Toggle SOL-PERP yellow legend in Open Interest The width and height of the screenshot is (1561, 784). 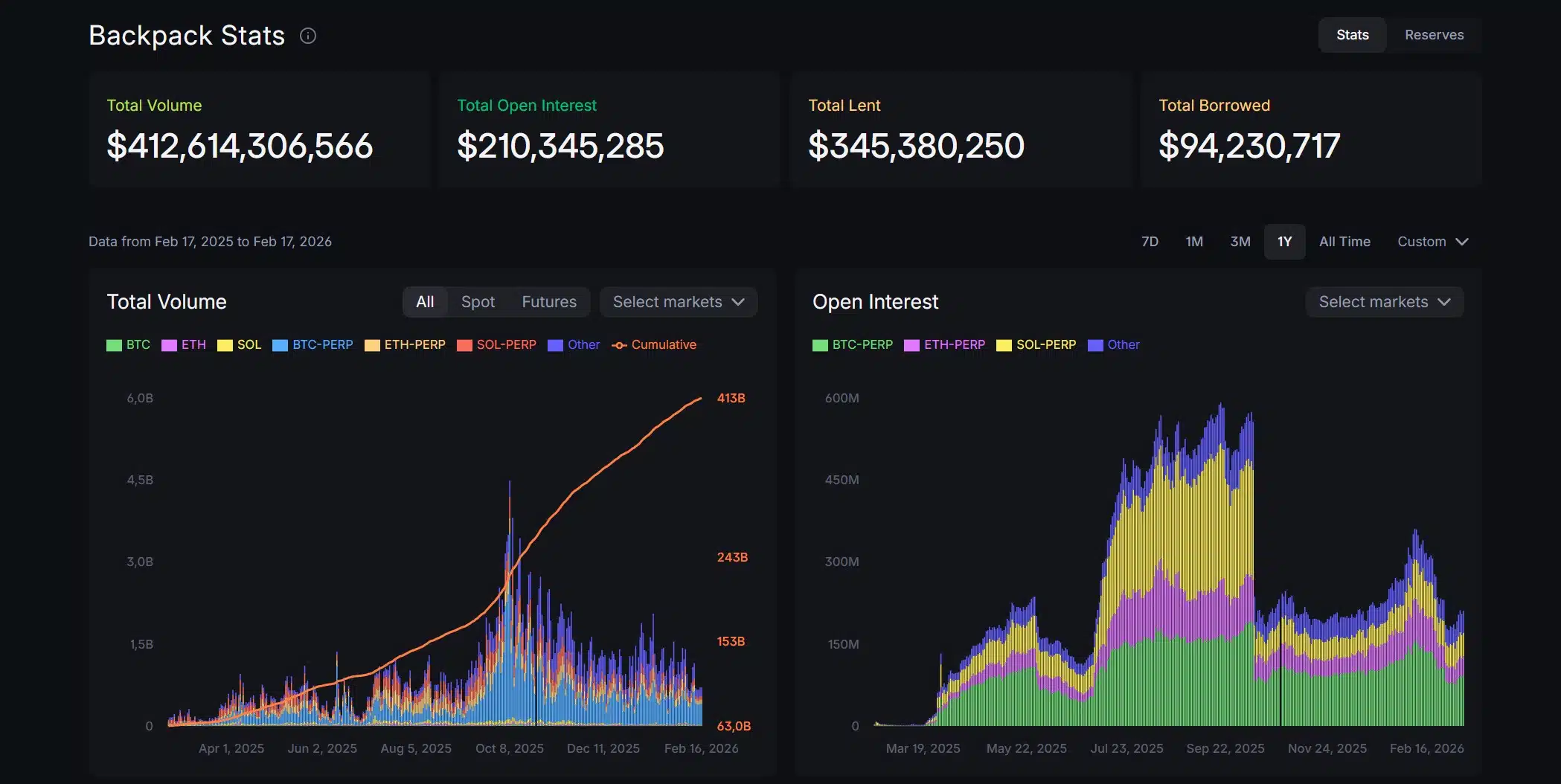(1036, 345)
